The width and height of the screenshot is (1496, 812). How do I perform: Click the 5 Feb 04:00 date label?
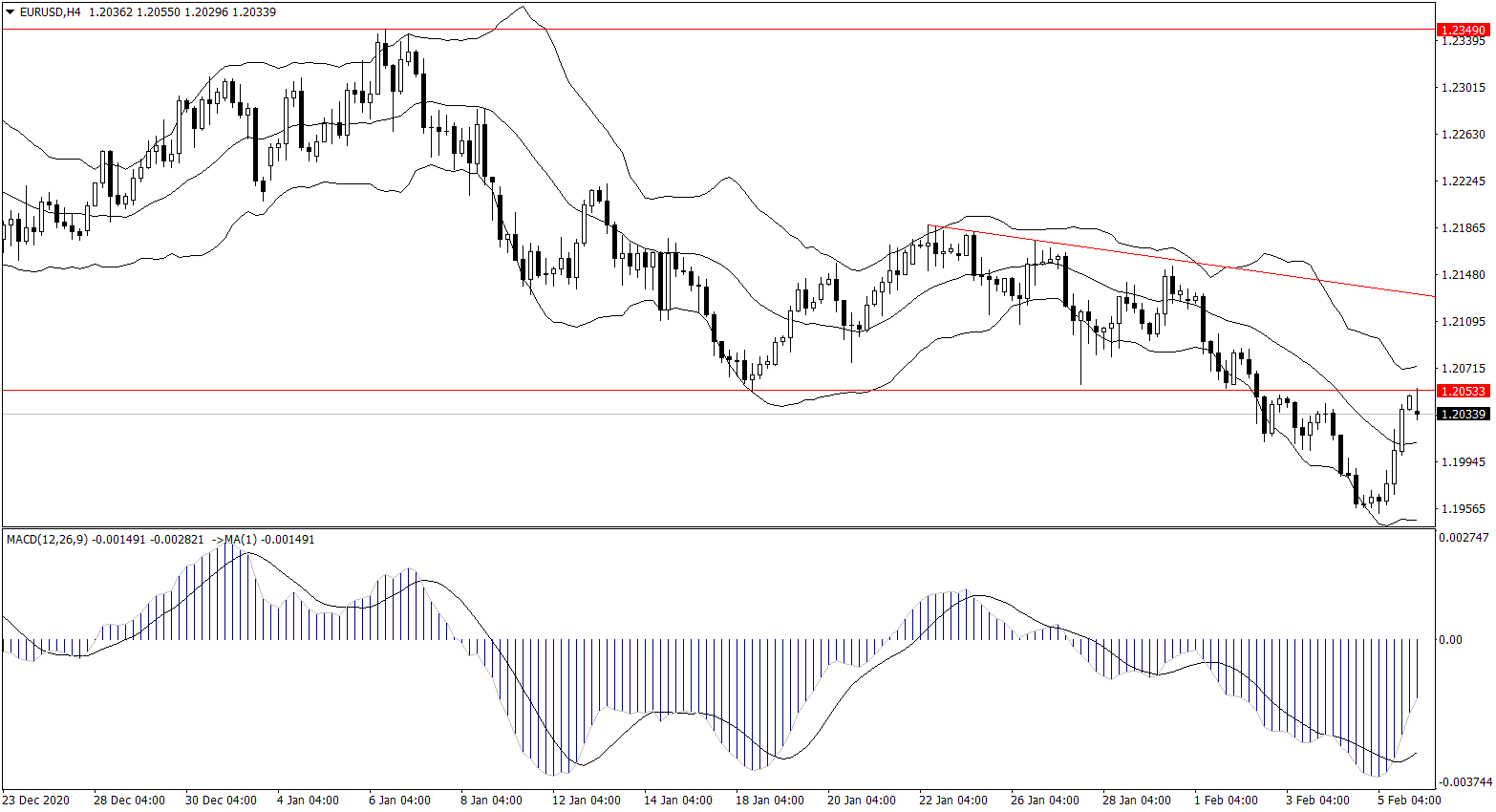tap(1409, 801)
